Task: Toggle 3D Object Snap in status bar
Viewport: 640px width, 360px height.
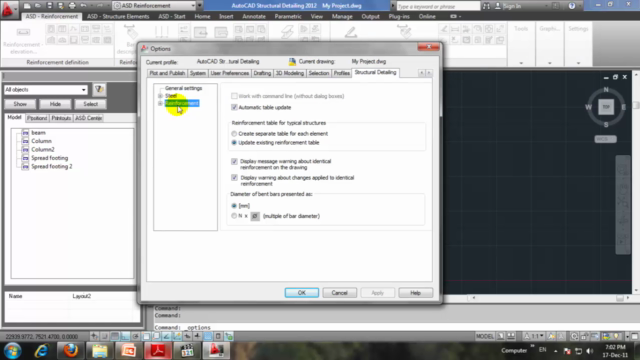Action: (156, 336)
